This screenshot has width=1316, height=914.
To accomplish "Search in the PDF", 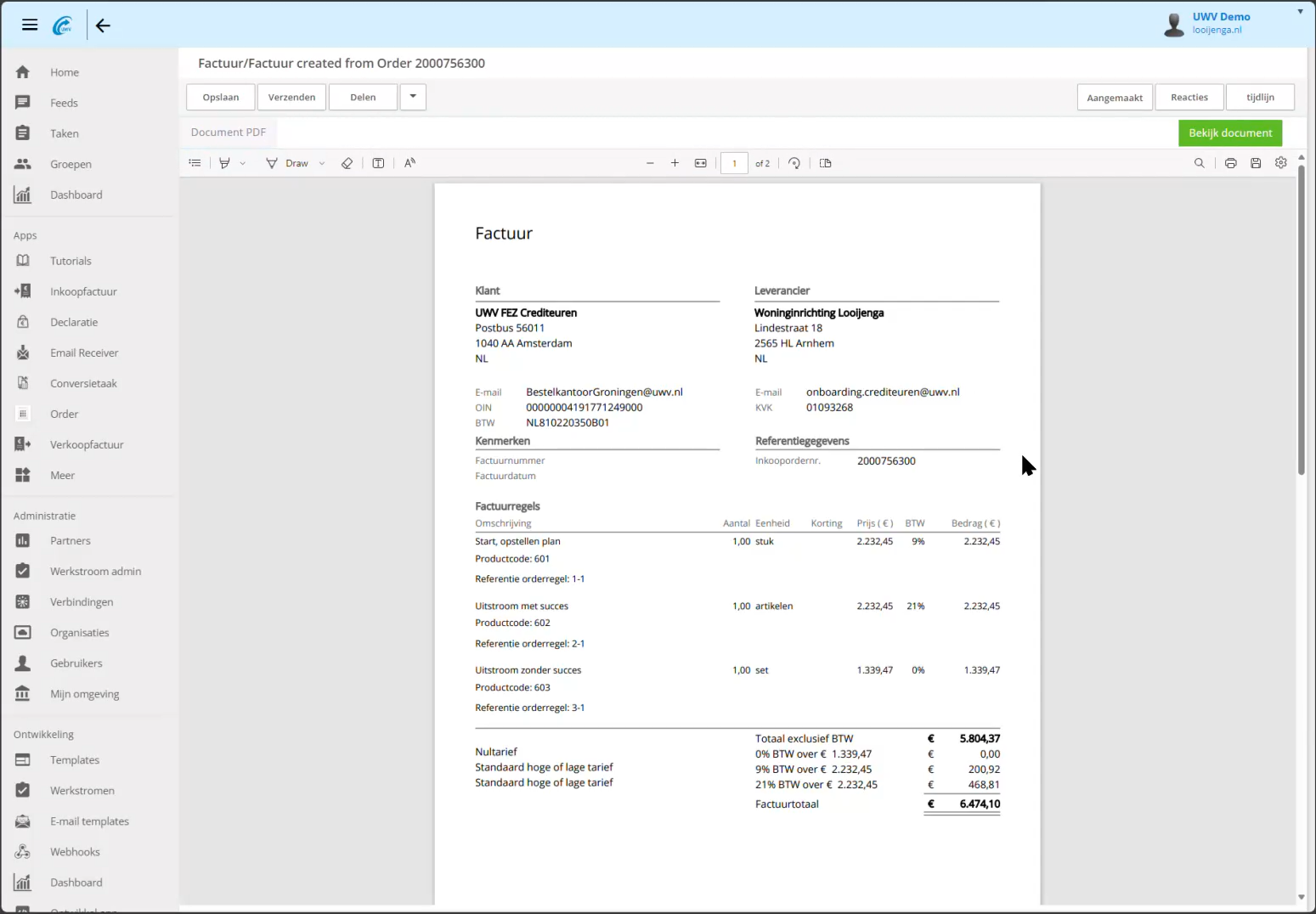I will click(1200, 163).
